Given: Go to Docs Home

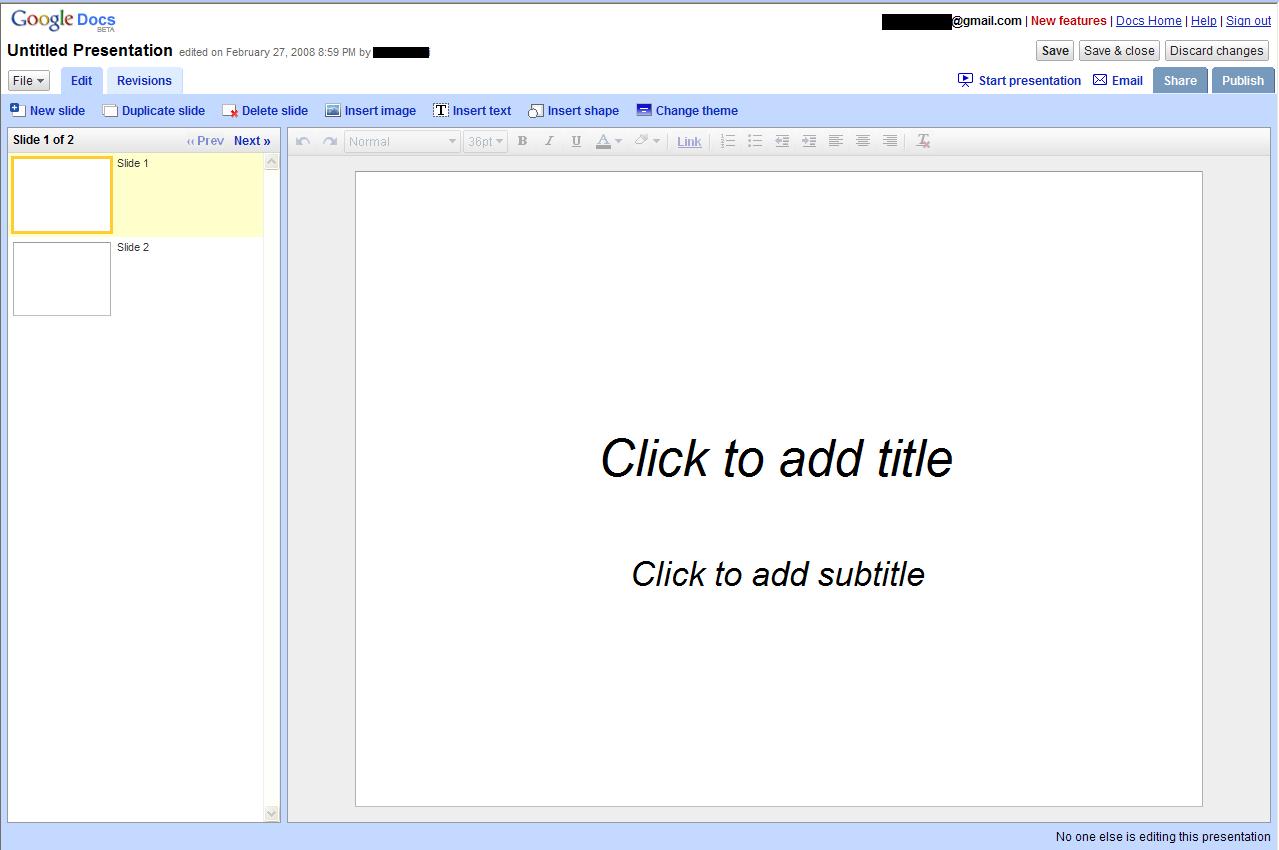Looking at the screenshot, I should point(1149,21).
